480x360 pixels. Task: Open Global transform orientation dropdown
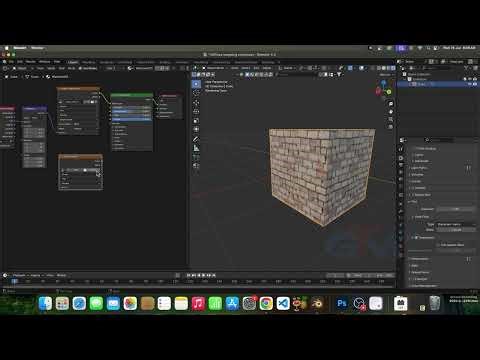coord(288,68)
